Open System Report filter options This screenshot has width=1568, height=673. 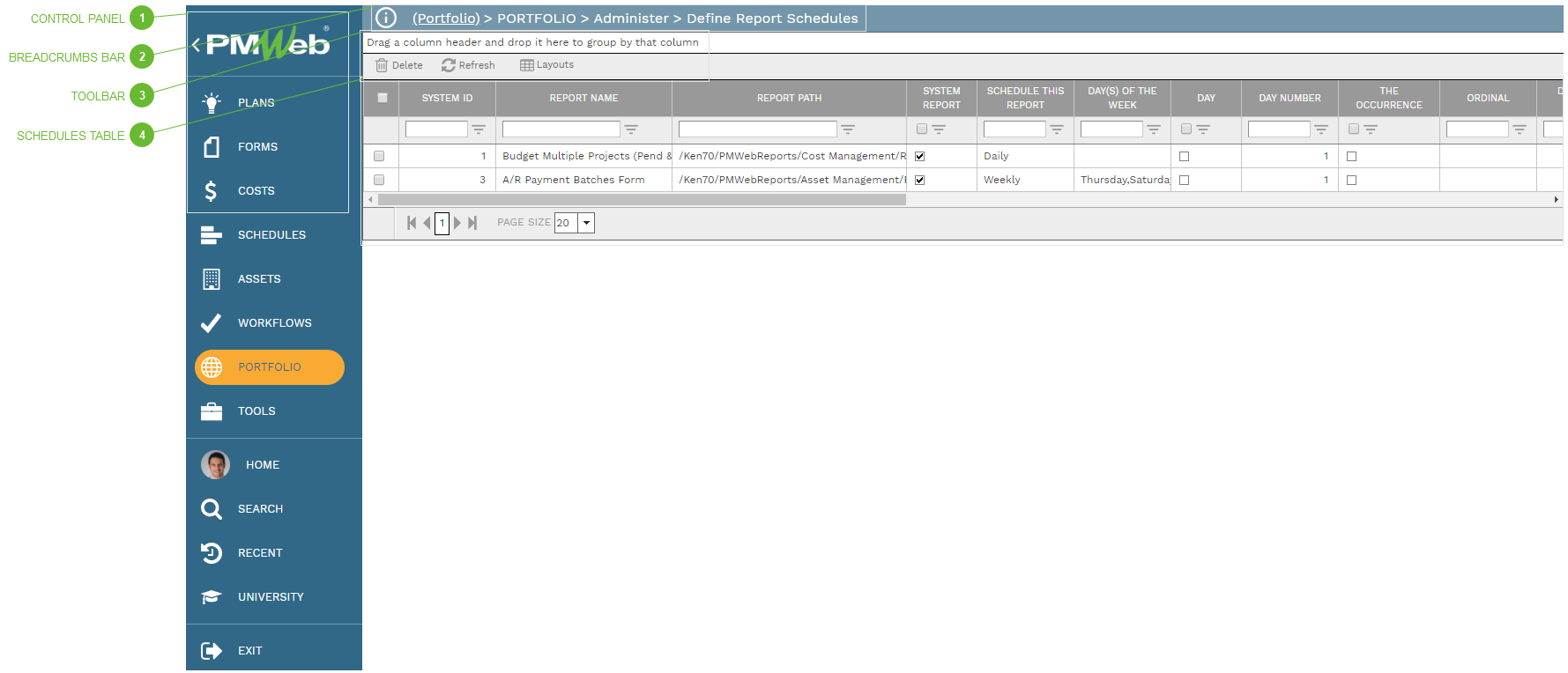point(939,129)
